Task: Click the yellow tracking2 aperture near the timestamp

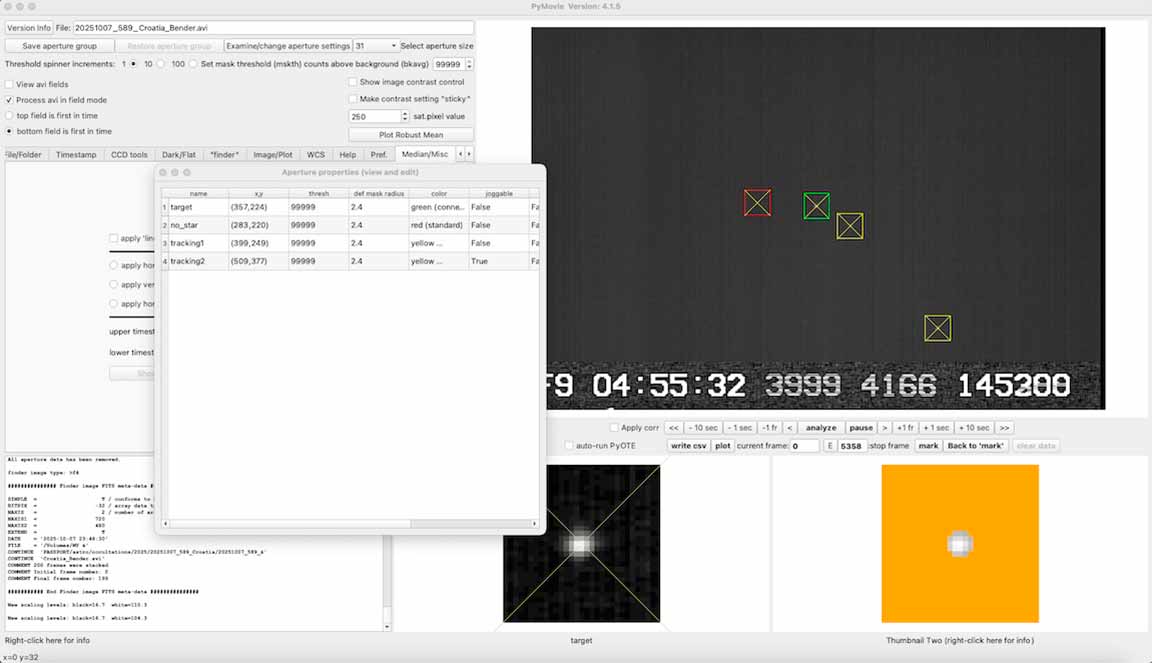Action: 937,328
